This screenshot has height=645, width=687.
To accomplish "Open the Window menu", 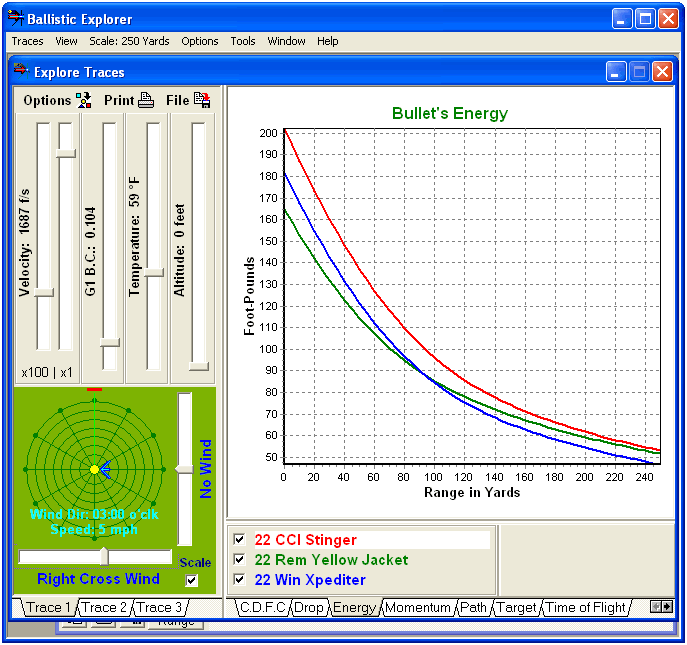I will (x=286, y=41).
